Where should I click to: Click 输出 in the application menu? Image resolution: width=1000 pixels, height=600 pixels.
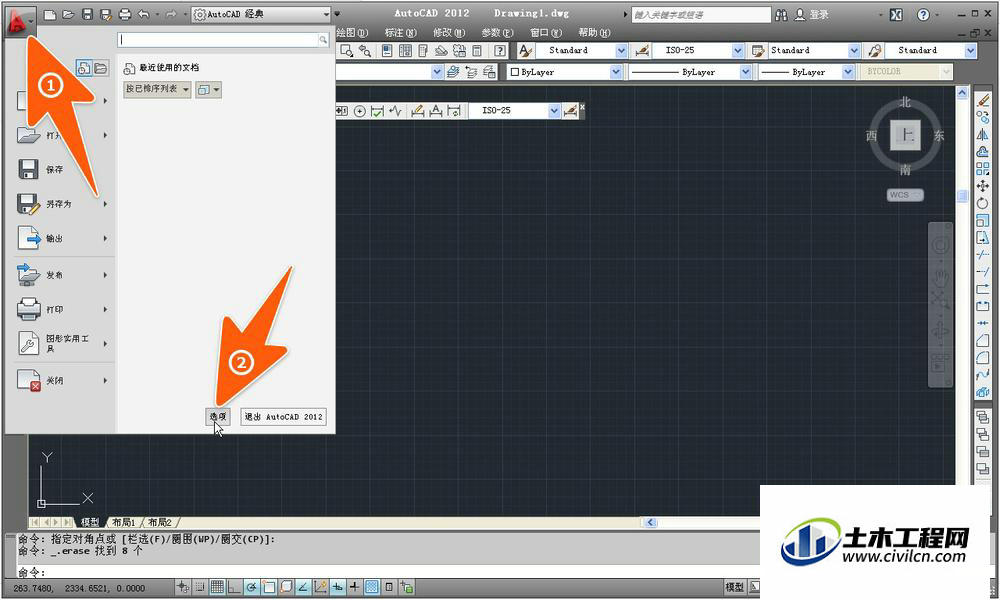tap(54, 238)
